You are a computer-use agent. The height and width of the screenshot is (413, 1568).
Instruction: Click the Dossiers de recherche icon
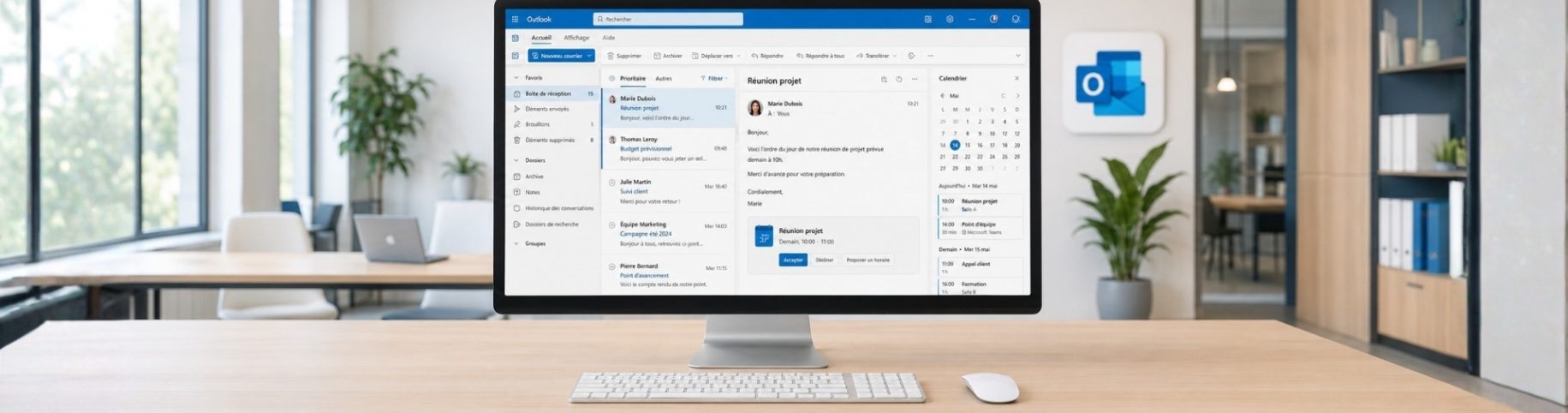(x=516, y=224)
